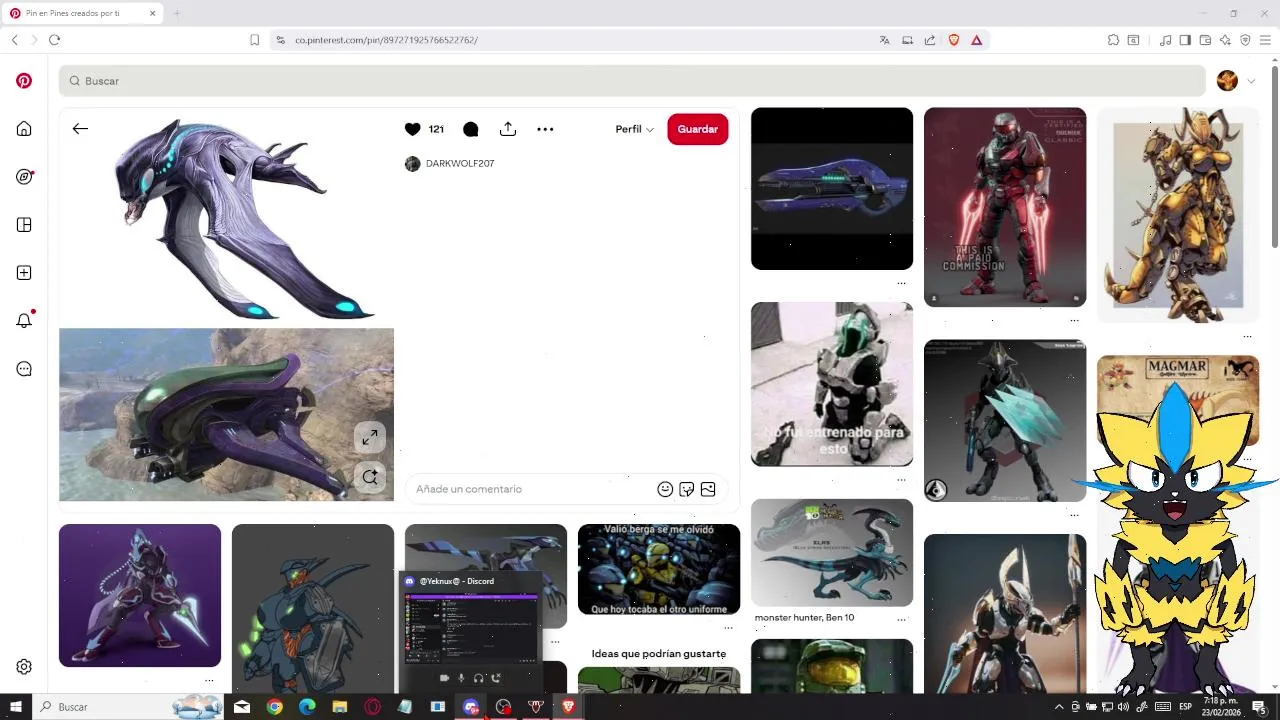The width and height of the screenshot is (1280, 720).
Task: Mute microphone in Discord preview popup
Action: point(461,678)
